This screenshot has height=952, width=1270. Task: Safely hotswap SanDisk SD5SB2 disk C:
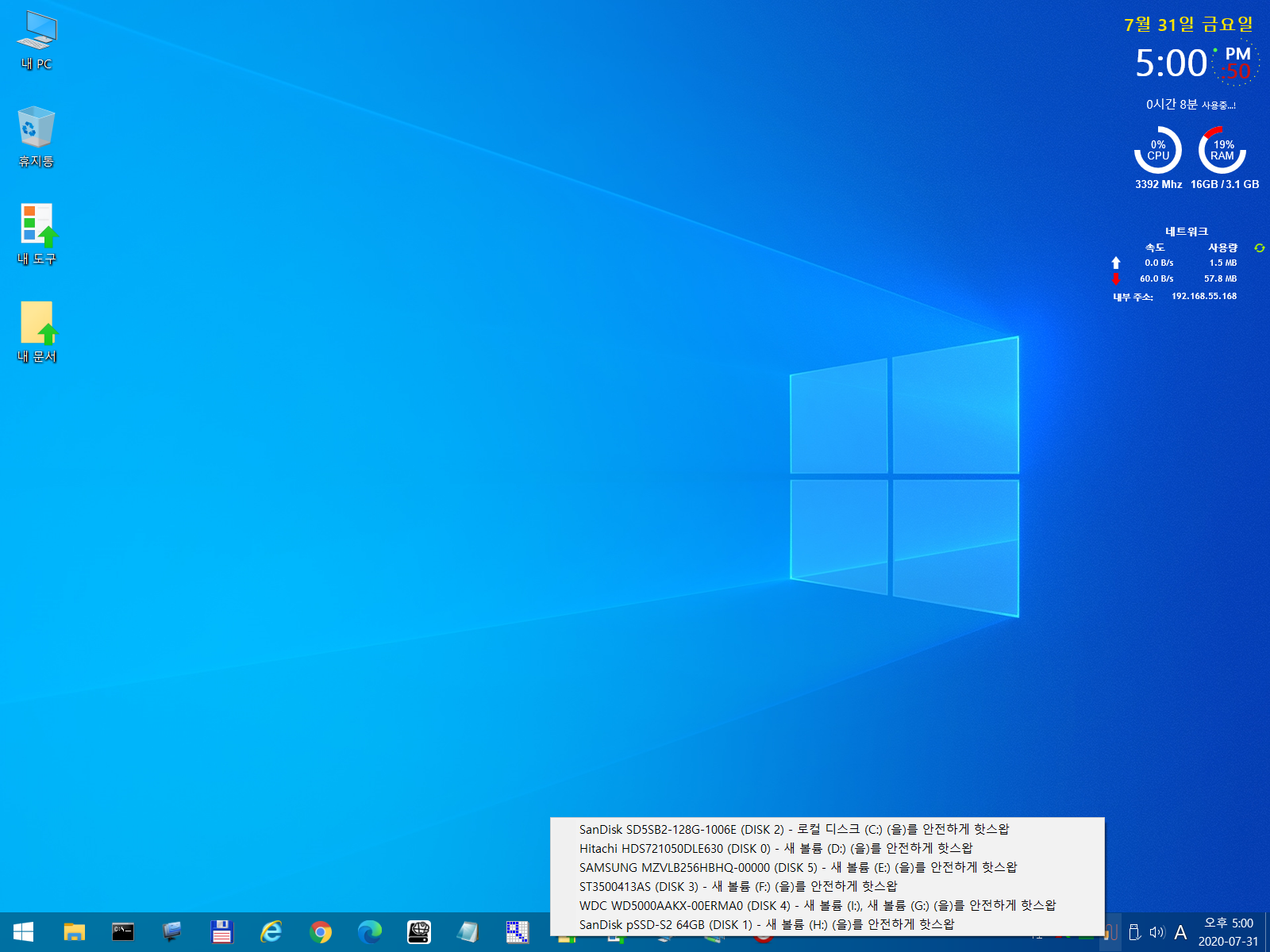[x=827, y=829]
